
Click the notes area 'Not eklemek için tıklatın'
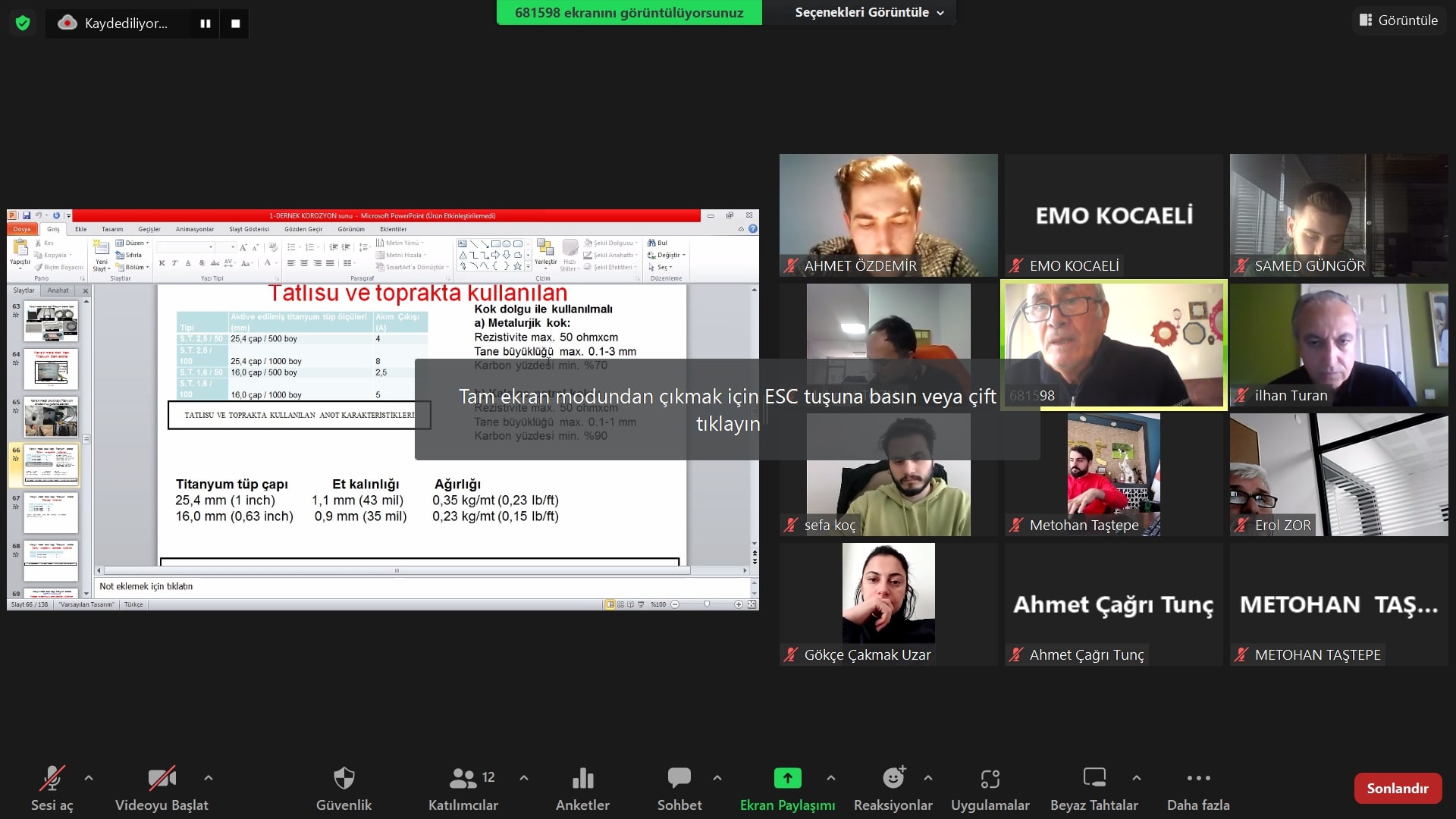(x=422, y=586)
